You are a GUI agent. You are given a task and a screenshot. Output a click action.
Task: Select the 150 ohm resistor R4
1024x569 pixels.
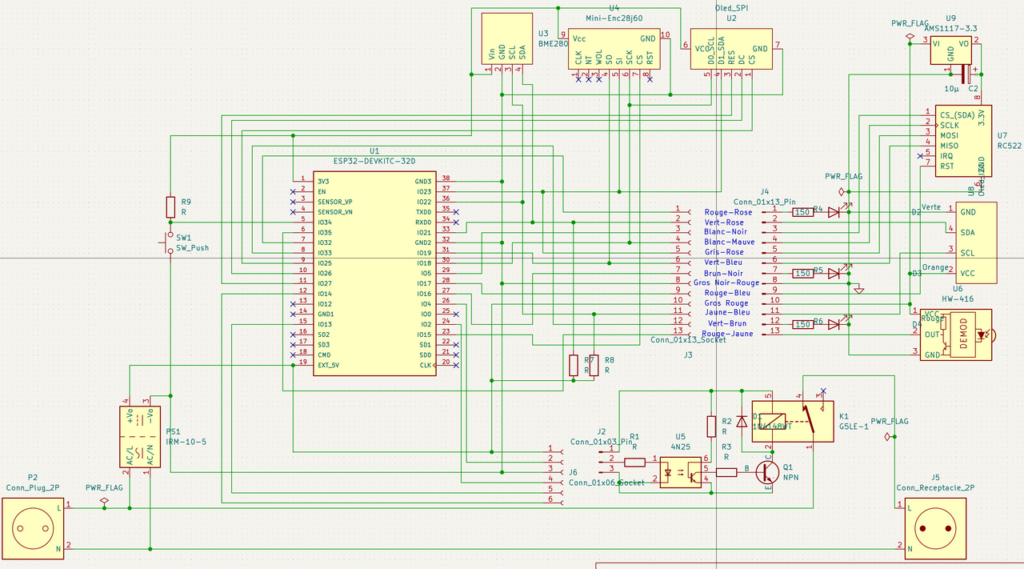(x=803, y=212)
